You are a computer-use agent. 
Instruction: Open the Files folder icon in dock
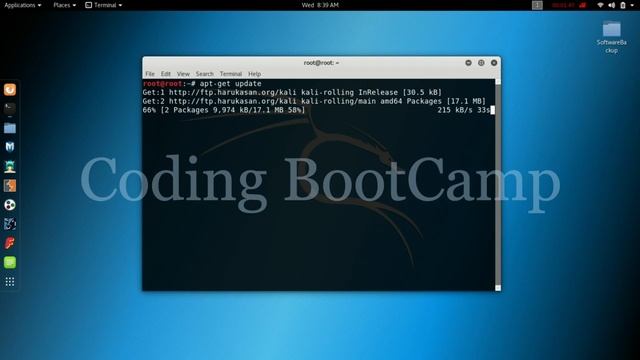[x=10, y=128]
